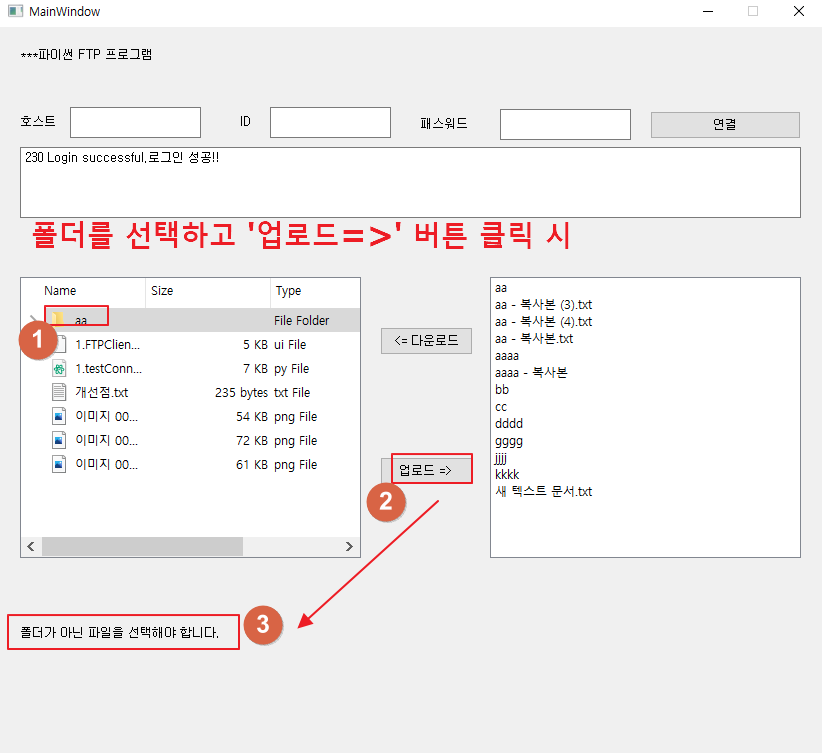
Task: Select the 61 KB png image icon
Action: pos(59,465)
